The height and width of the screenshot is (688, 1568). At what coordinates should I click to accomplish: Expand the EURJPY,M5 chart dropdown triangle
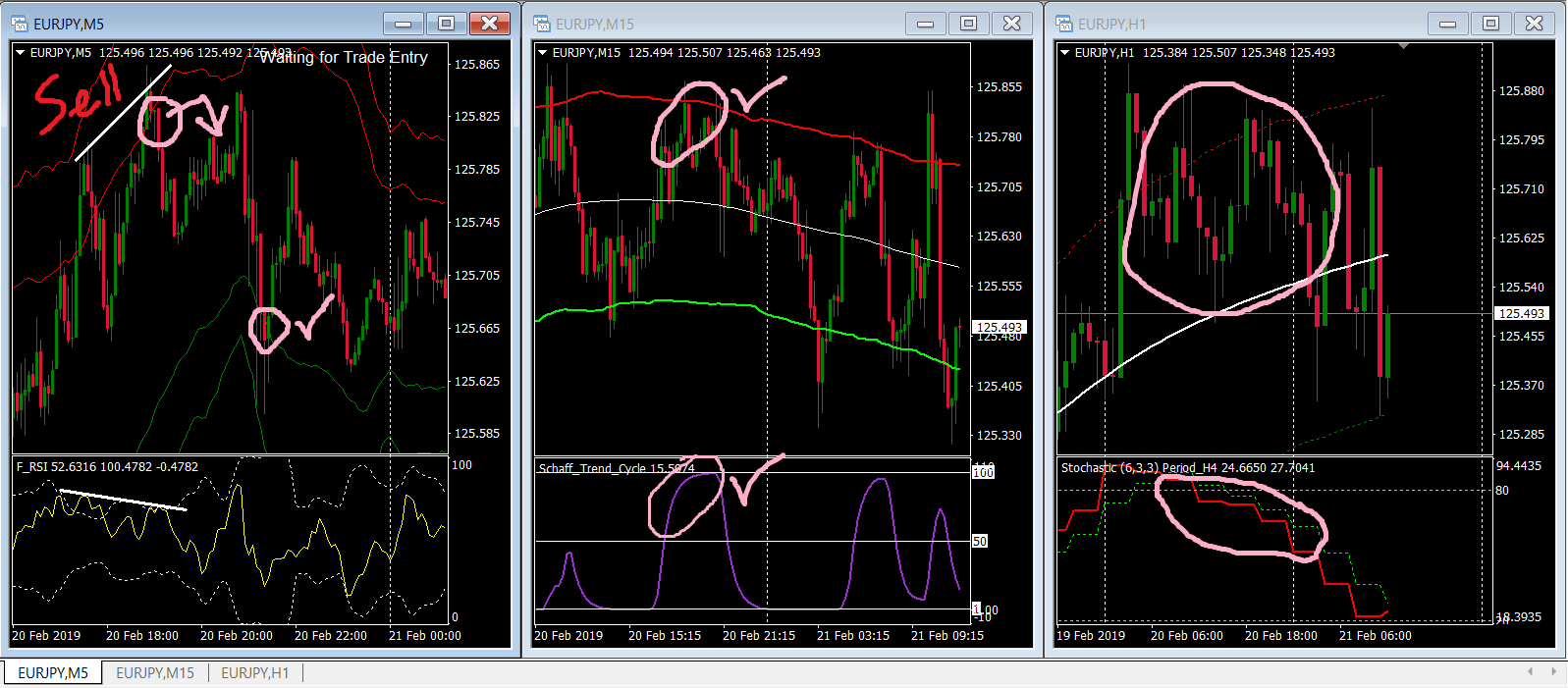coord(21,53)
